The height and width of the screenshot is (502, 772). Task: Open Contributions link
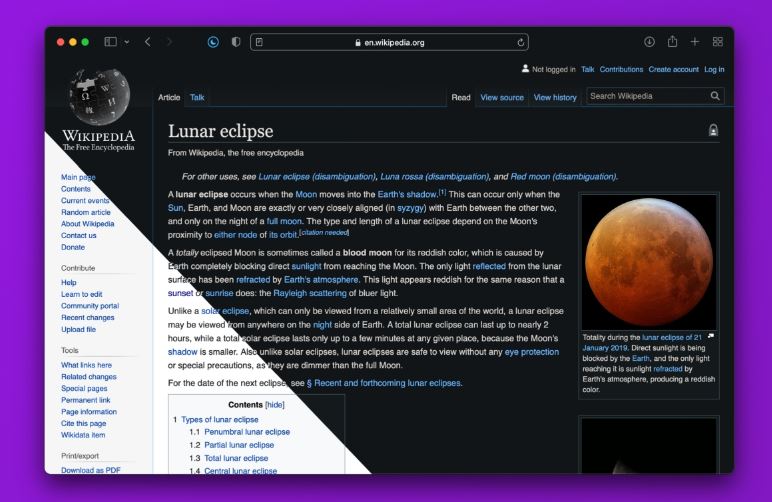point(621,69)
